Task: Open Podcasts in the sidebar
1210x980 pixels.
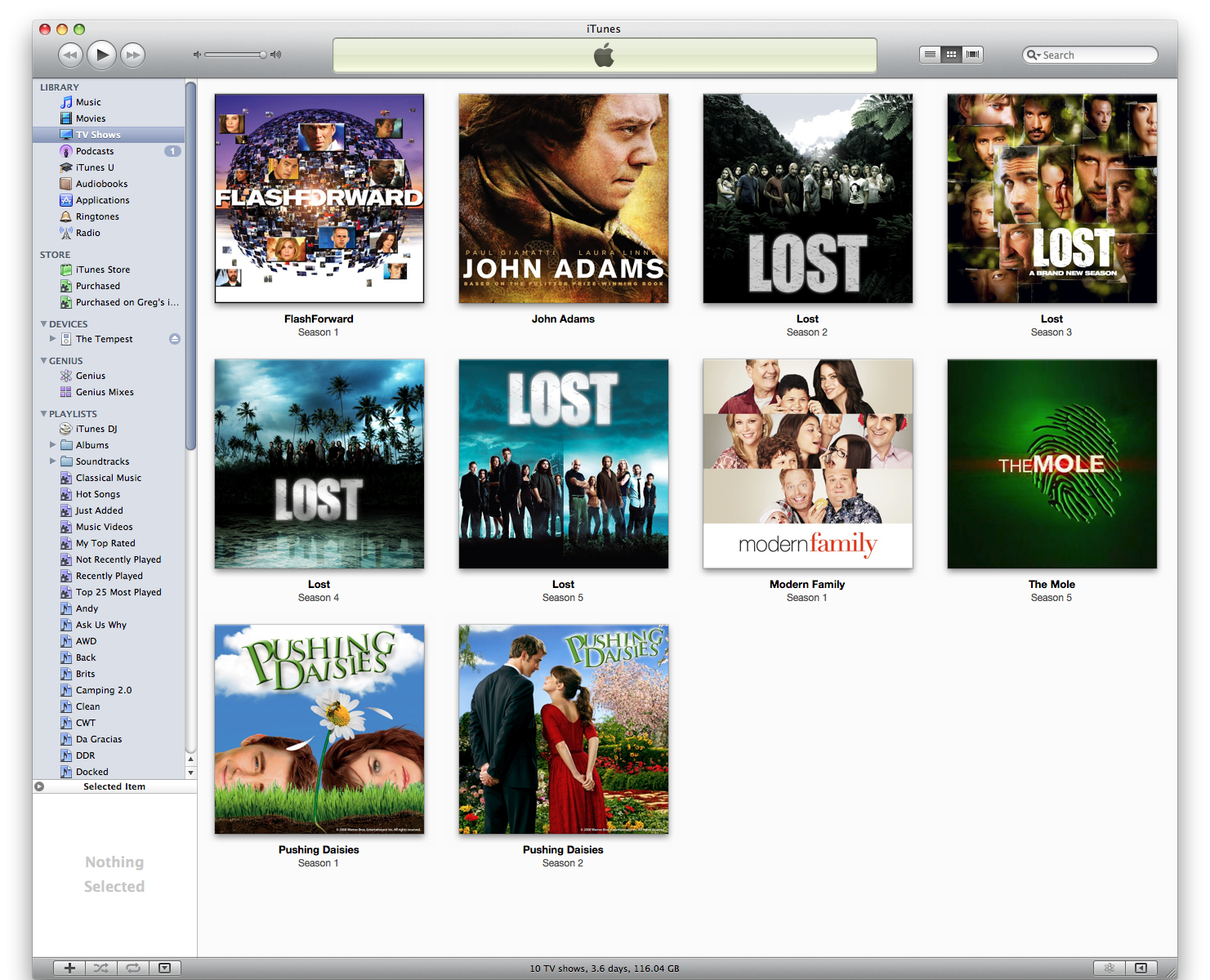Action: click(x=109, y=151)
